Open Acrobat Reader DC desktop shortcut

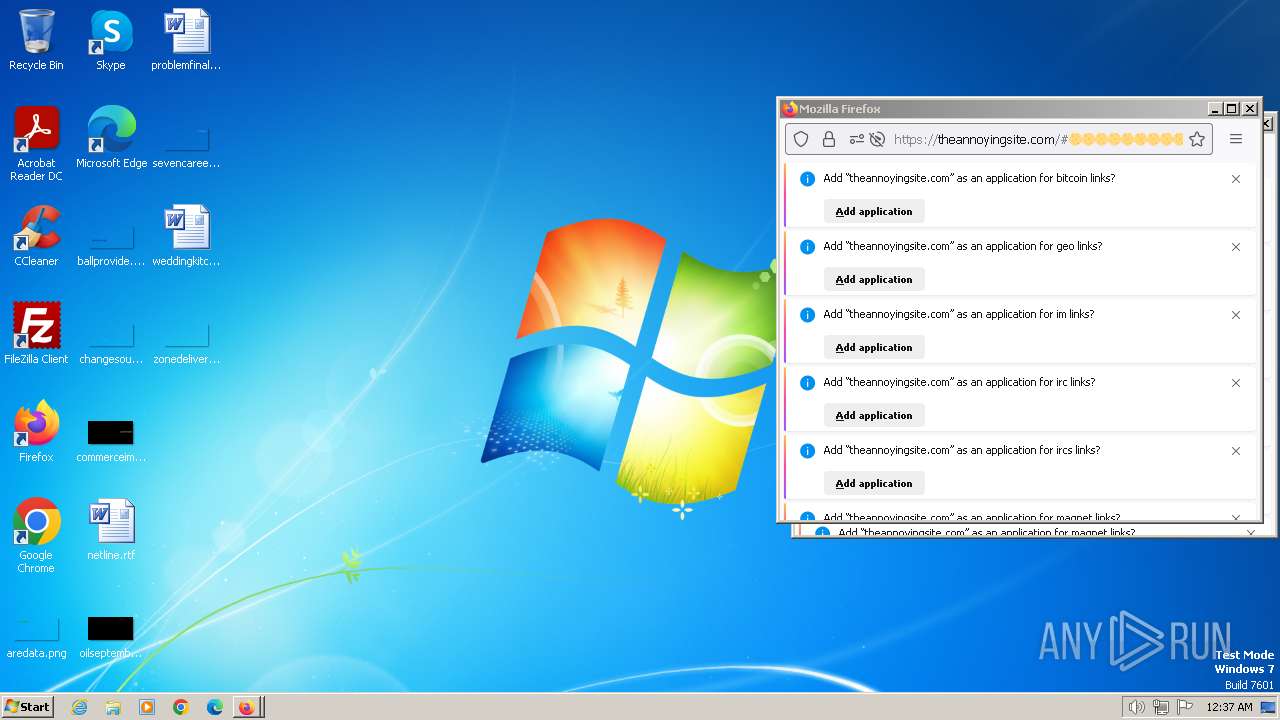(x=36, y=144)
